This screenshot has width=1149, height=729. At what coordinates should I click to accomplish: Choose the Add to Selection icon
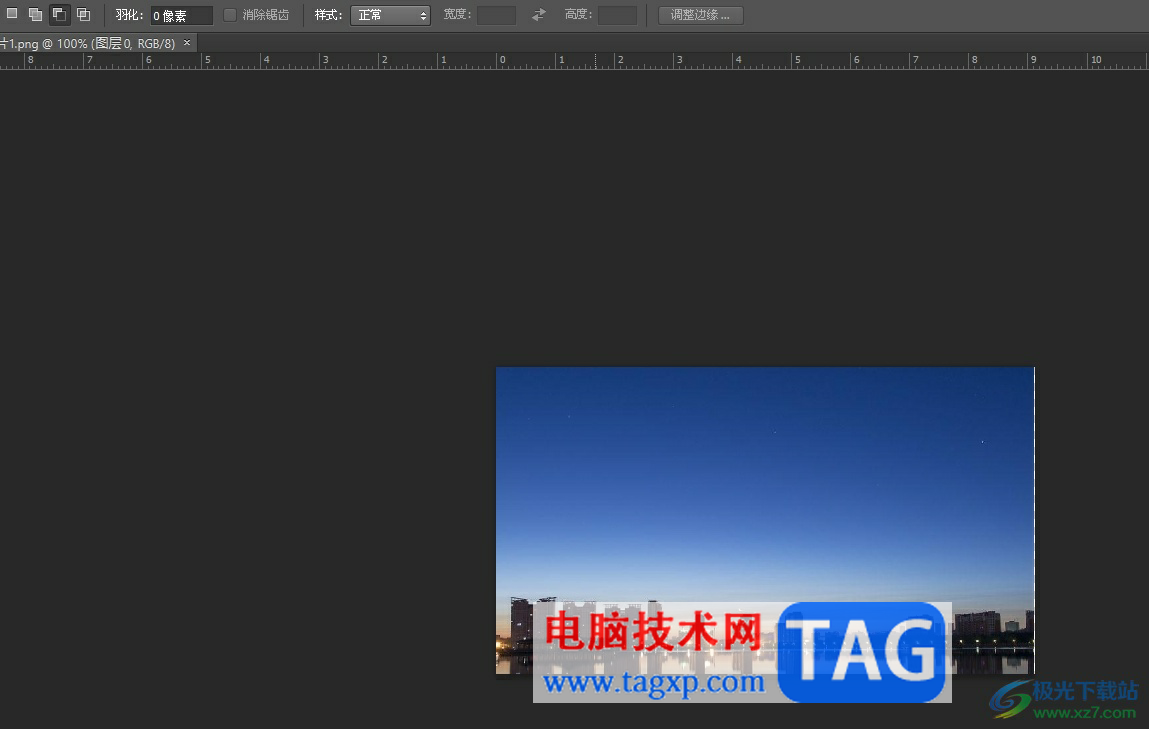[35, 15]
